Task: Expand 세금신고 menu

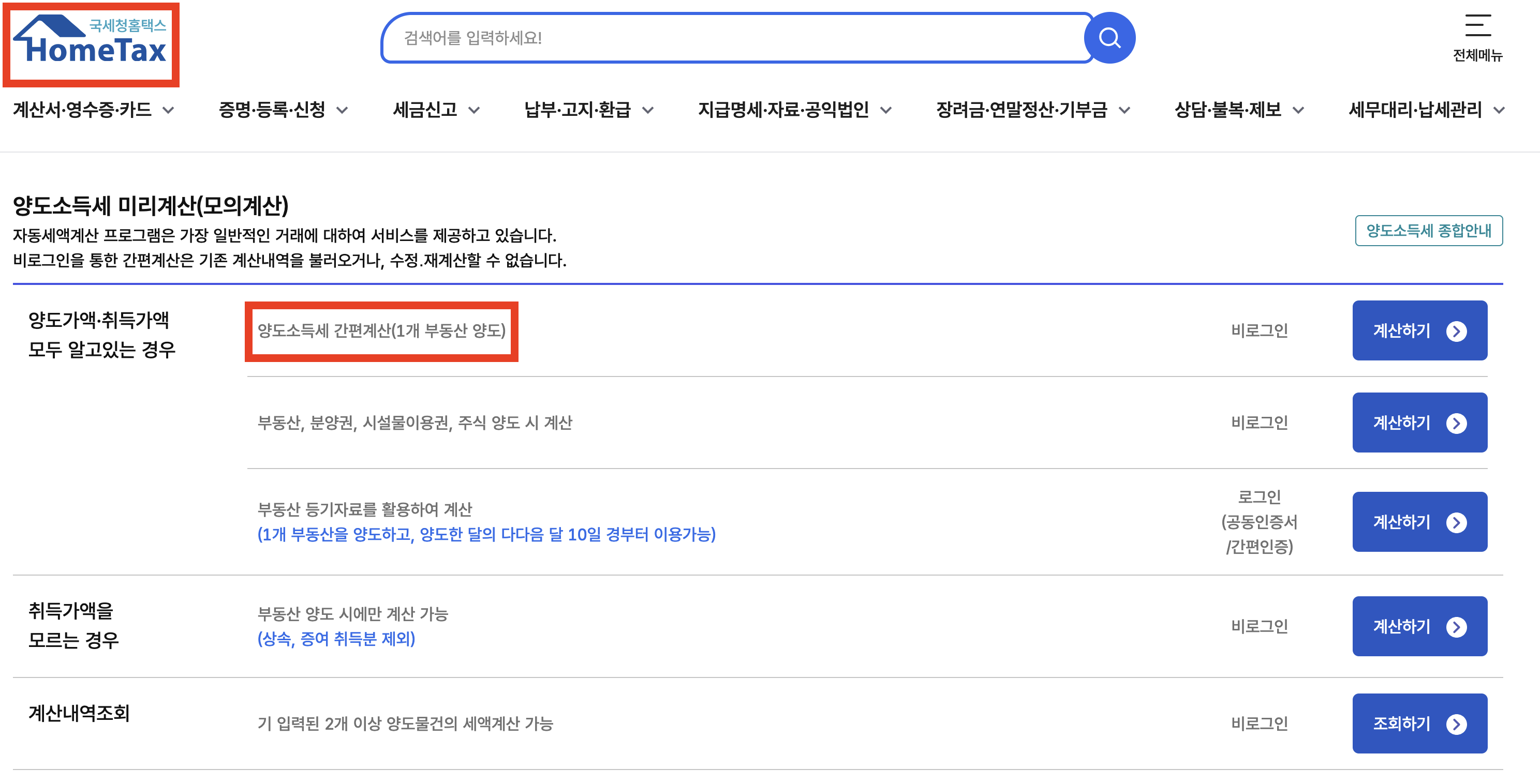Action: tap(436, 110)
